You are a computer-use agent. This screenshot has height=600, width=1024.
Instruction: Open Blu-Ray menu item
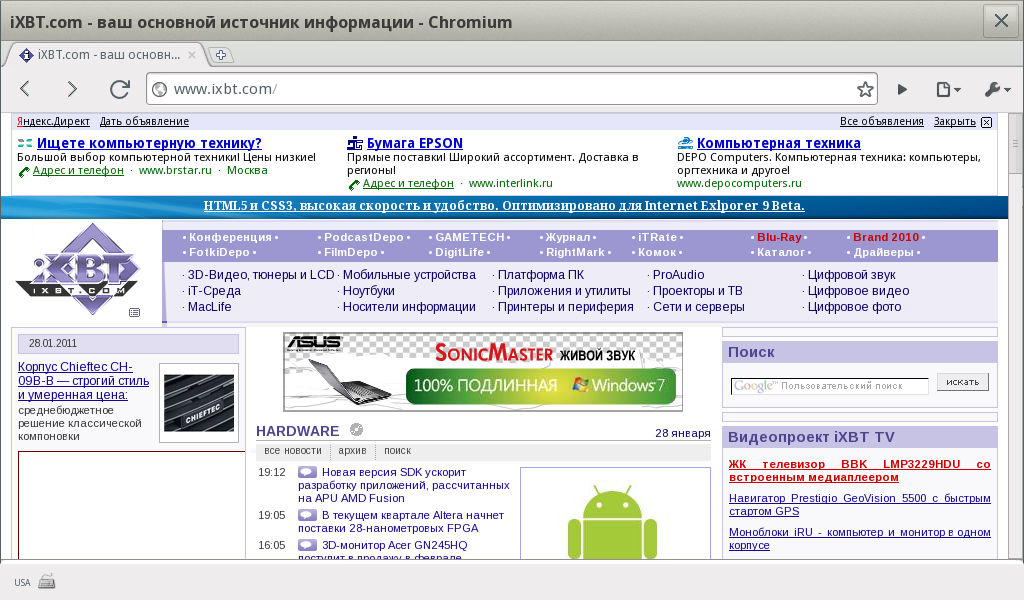tap(779, 237)
